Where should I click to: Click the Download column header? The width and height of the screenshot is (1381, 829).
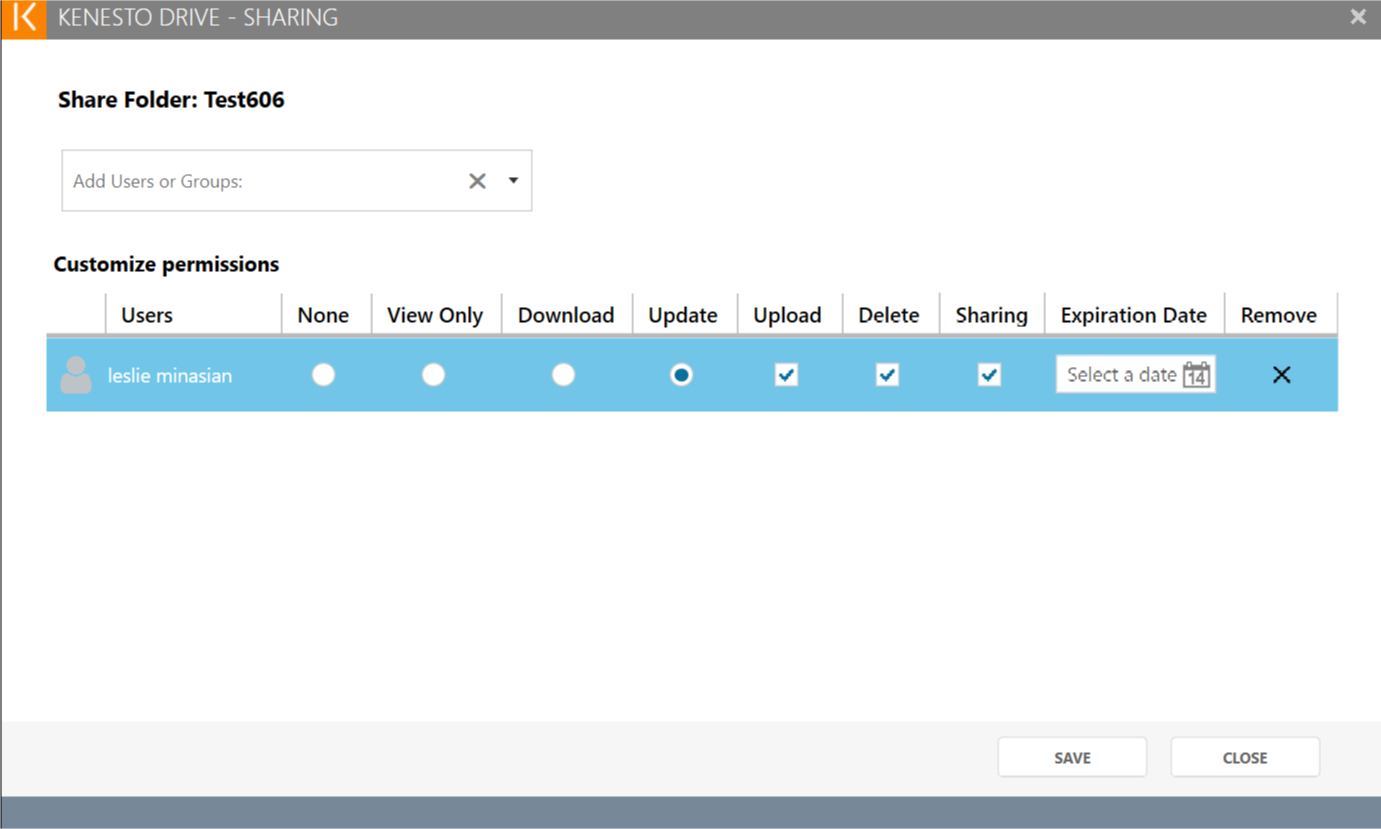click(567, 315)
